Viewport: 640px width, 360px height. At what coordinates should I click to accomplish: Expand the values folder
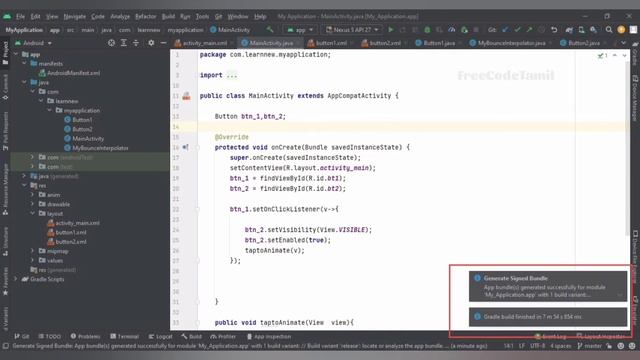(x=32, y=260)
